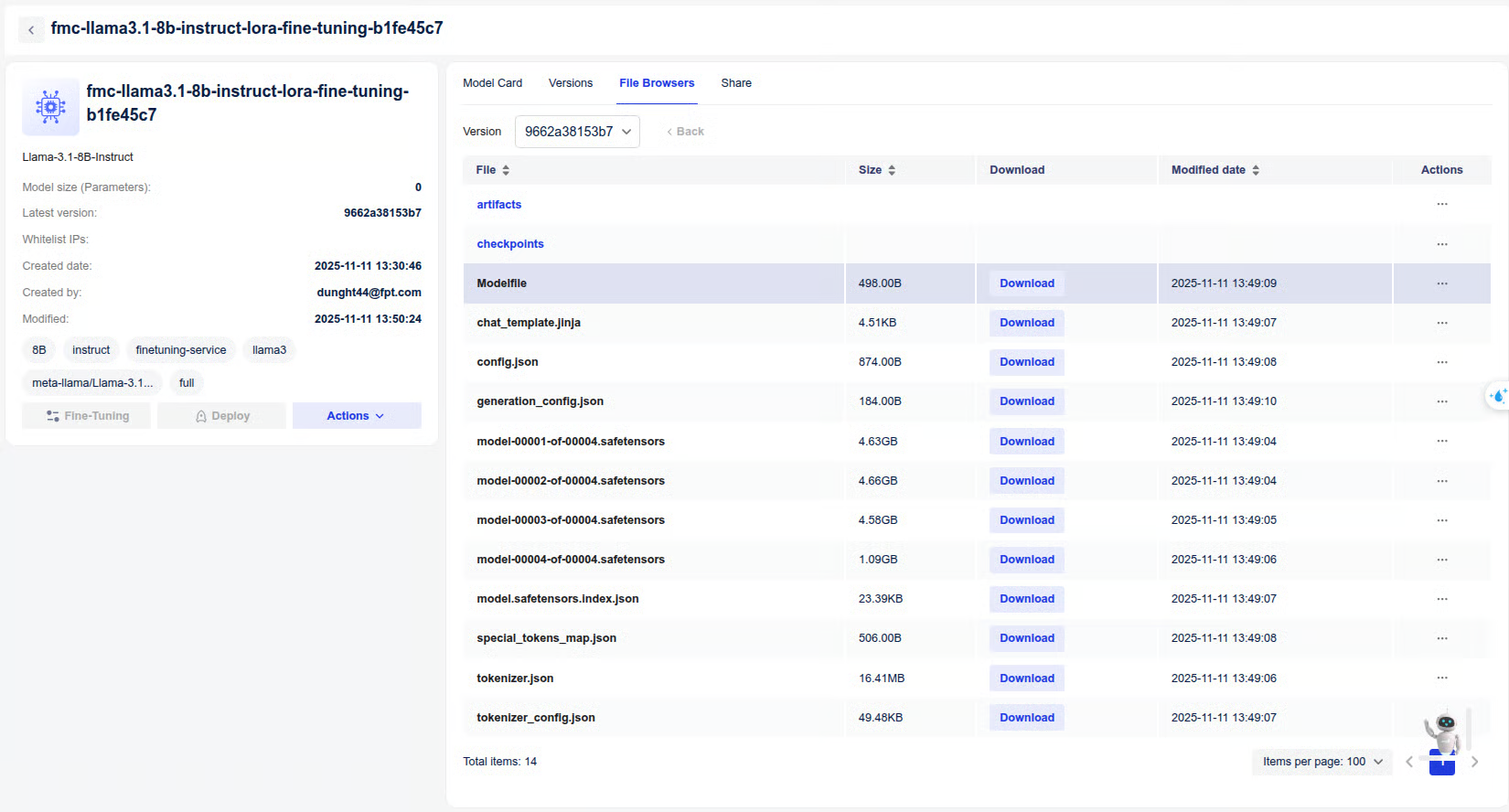Open the floating water-drop widget at right edge
The width and height of the screenshot is (1509, 812).
coord(1497,396)
